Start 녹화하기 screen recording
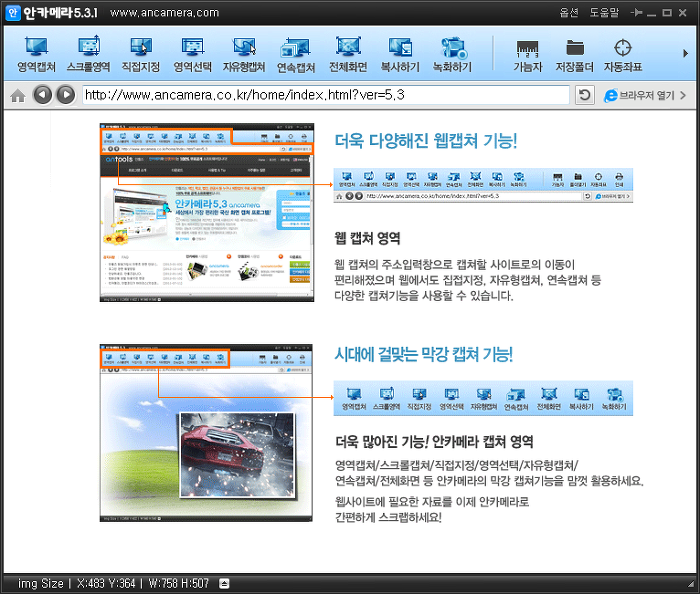Viewport: 700px width, 594px height. pos(452,54)
